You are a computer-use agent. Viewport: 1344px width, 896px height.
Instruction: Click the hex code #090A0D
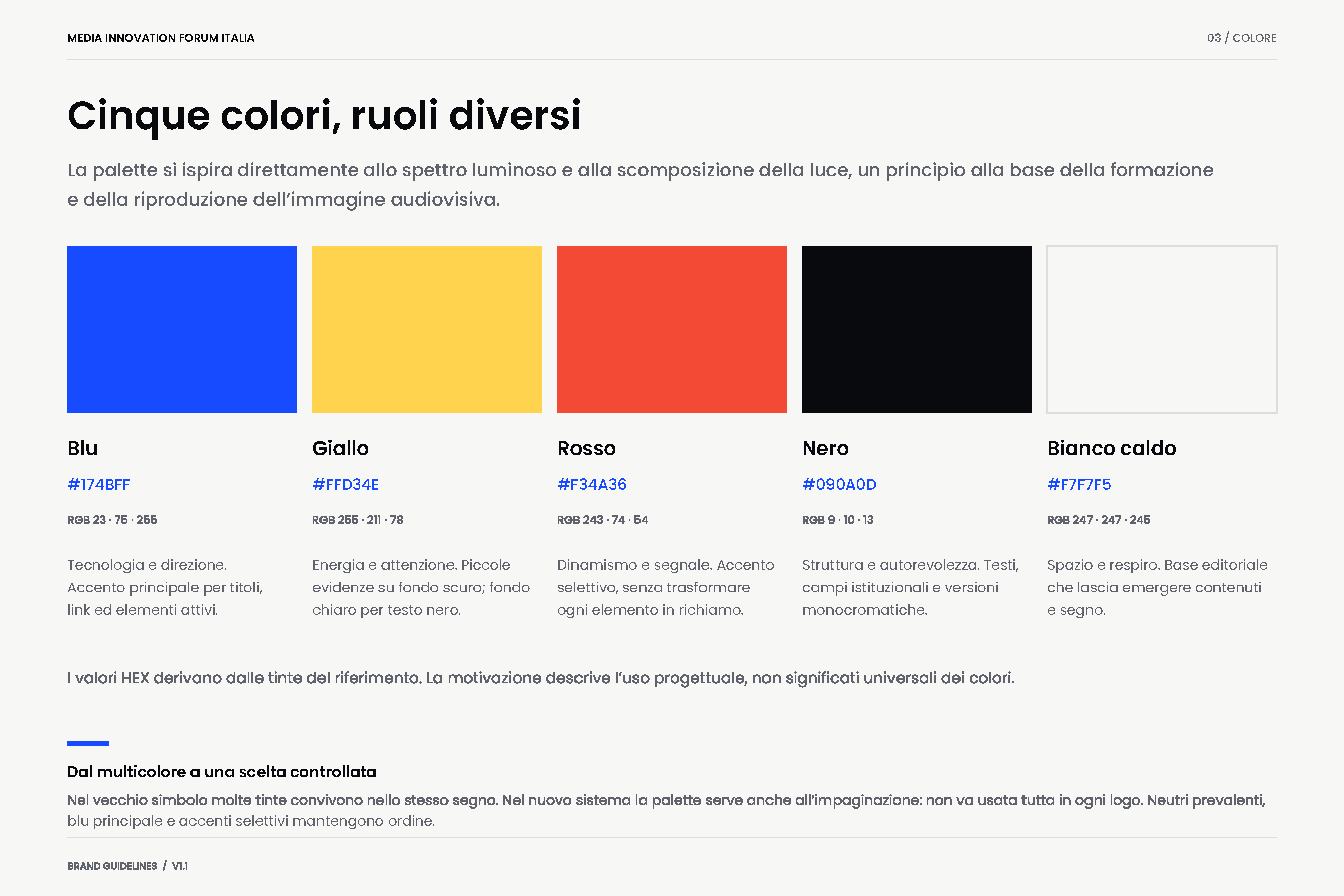pyautogui.click(x=840, y=485)
